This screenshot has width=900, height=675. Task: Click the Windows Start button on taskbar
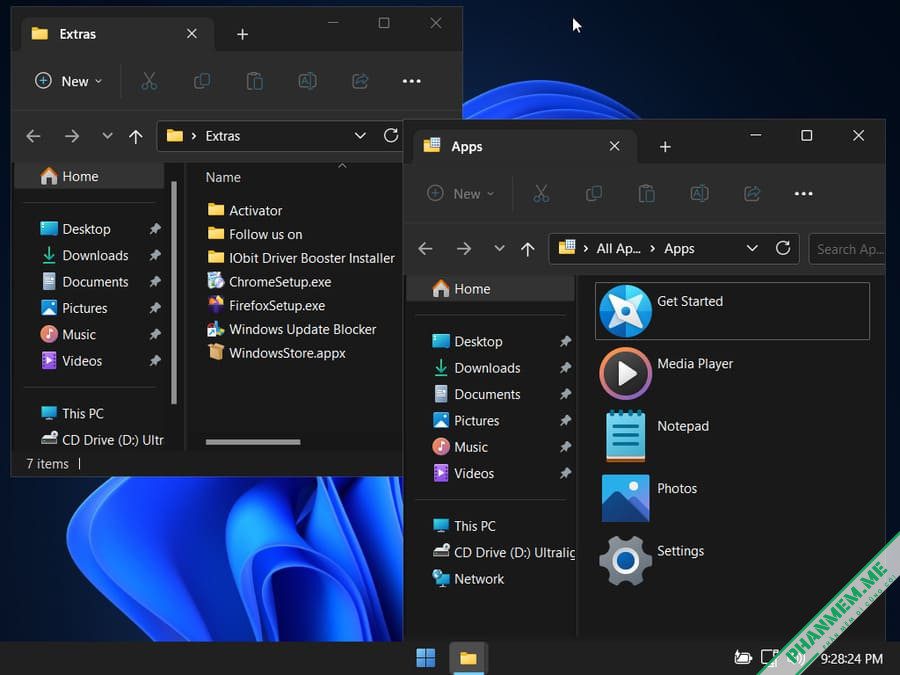point(425,658)
